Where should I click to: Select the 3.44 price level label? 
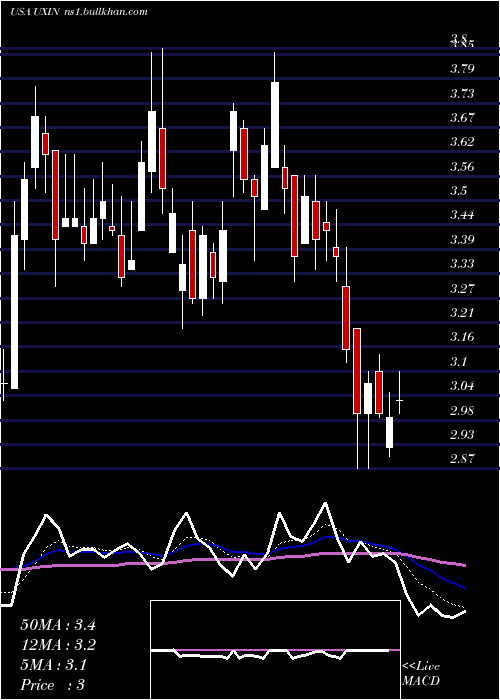pos(462,215)
